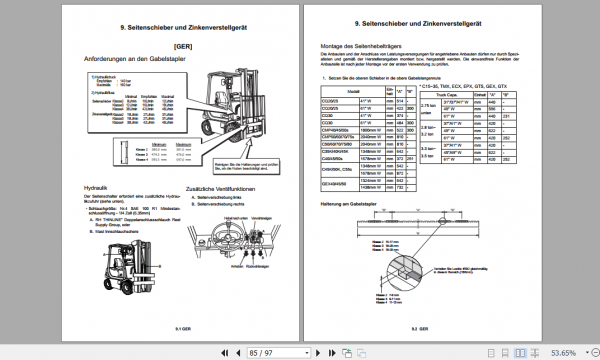Jump to the last page
600x360 pixels.
click(x=332, y=353)
